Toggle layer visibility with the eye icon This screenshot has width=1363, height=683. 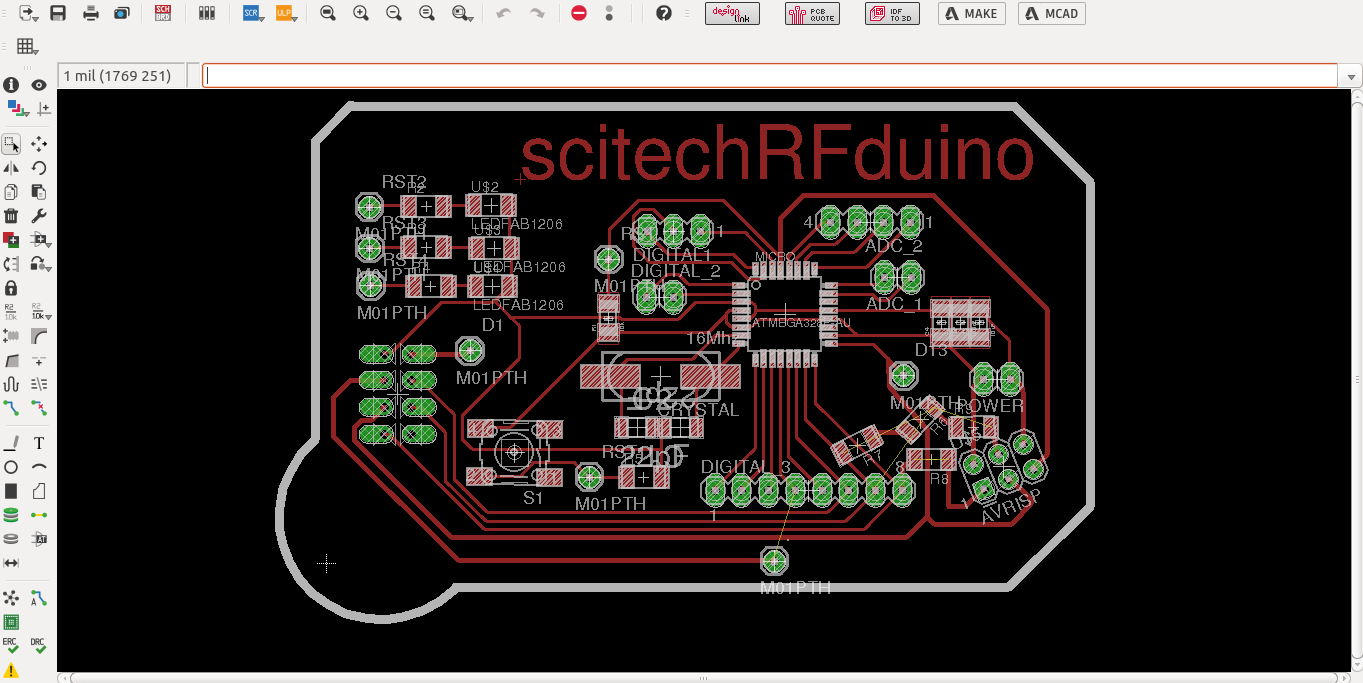pos(39,85)
